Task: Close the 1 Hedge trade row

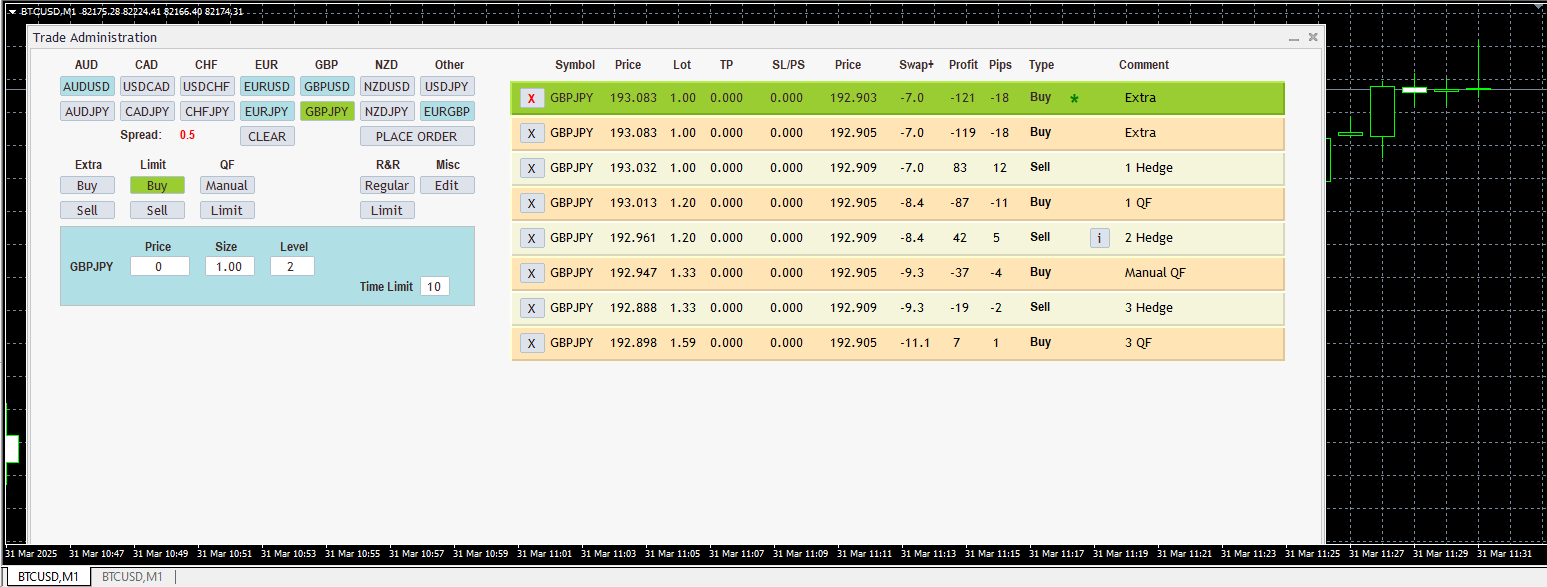Action: click(531, 168)
